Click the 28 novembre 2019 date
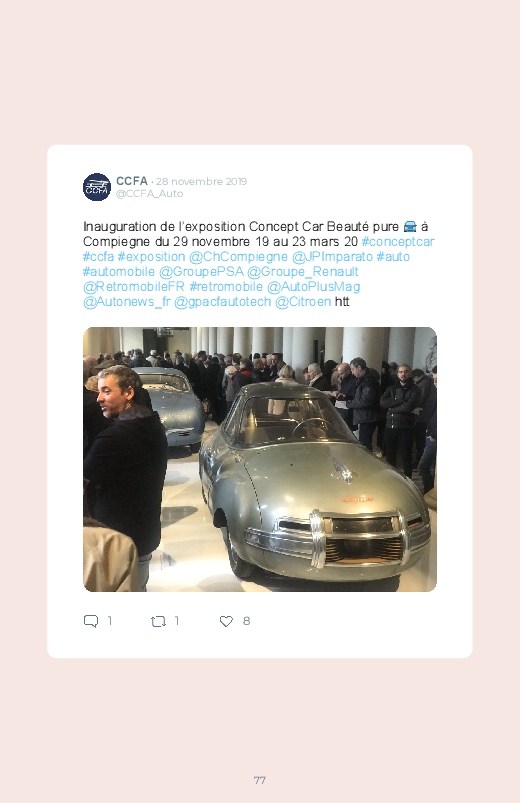Screen dimensions: 520x803 coord(201,181)
